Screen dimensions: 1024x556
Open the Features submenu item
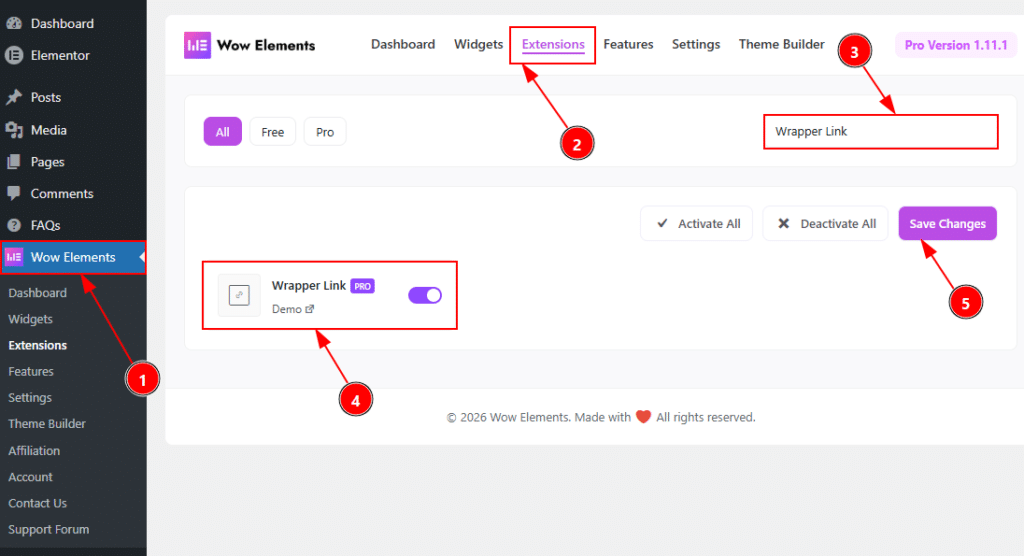pyautogui.click(x=31, y=371)
